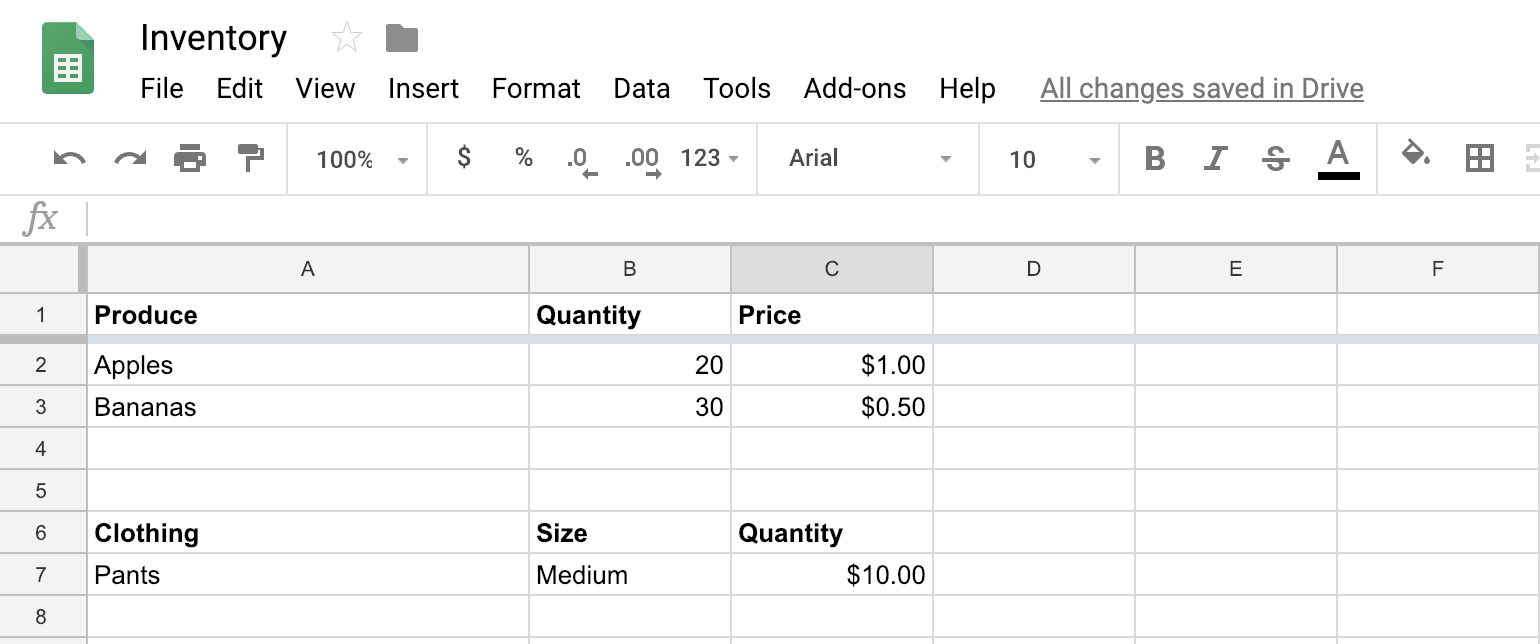The height and width of the screenshot is (644, 1540).
Task: Click the All changes saved in Drive link
Action: pos(1201,89)
